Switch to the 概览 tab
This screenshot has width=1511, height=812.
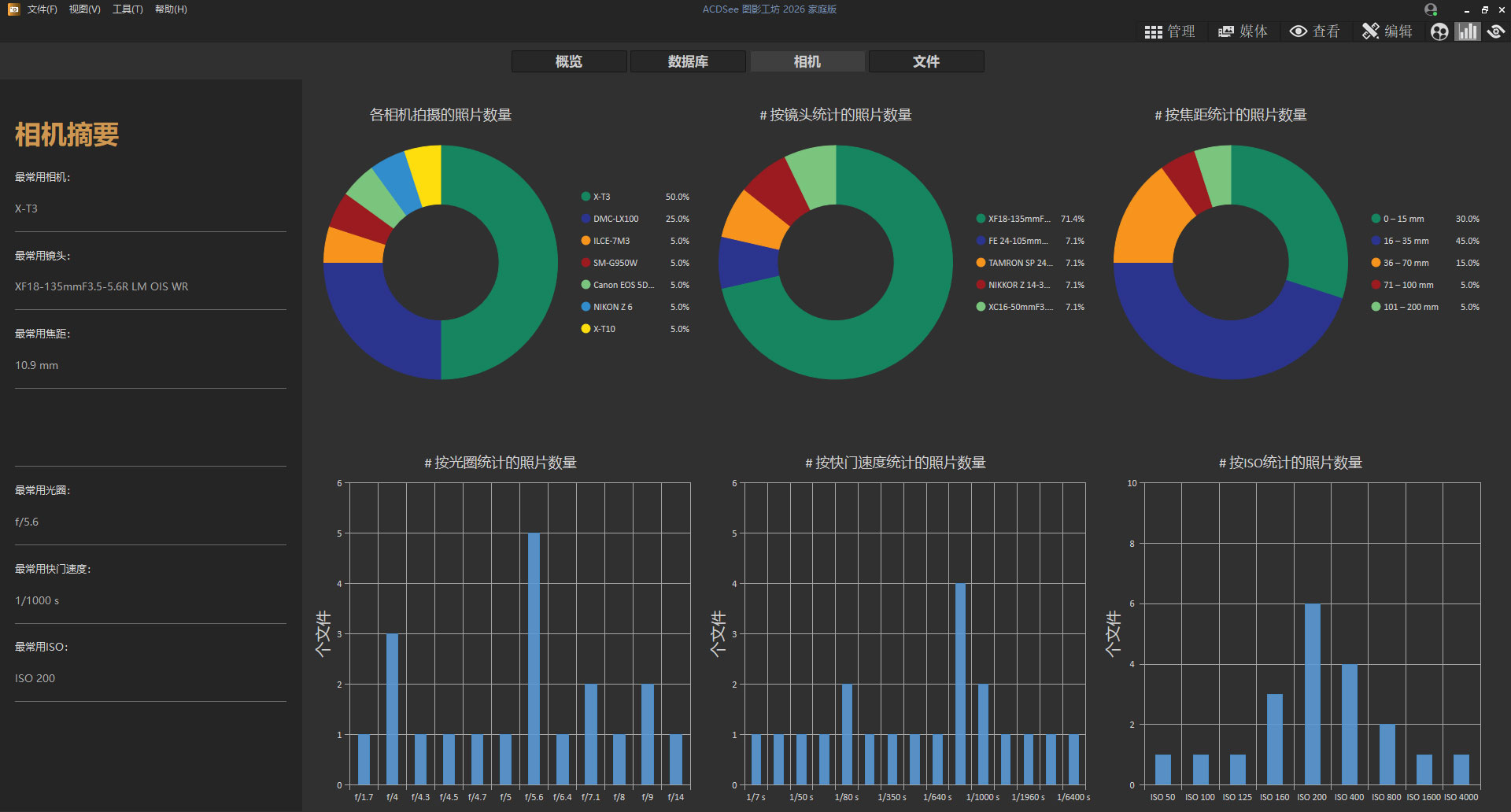click(x=569, y=61)
